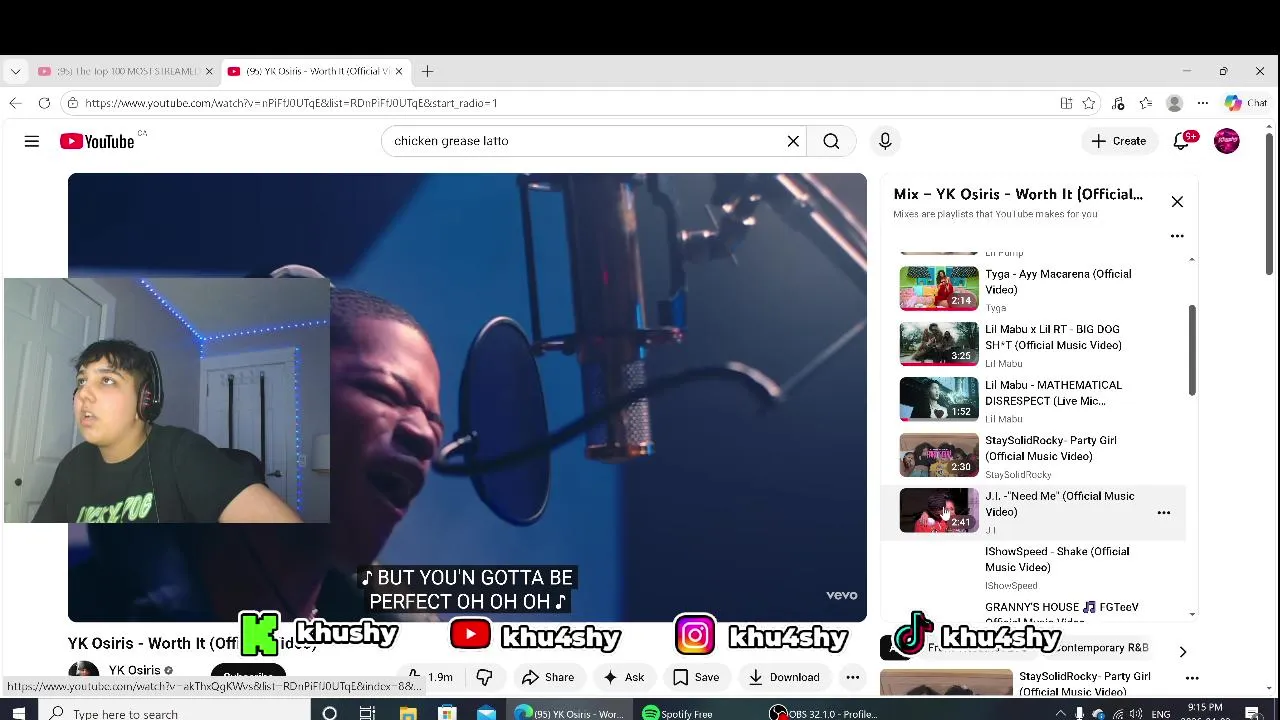
Task: Open File Explorer from the taskbar
Action: coord(408,713)
